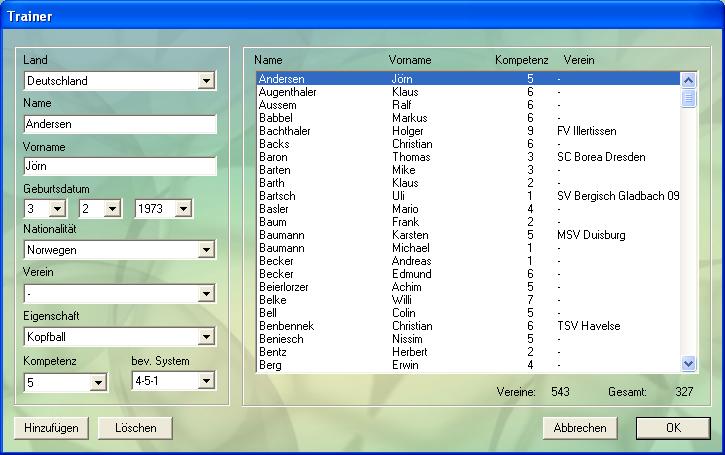Viewport: 725px width, 455px height.
Task: Select Baumann Karsten in the list
Action: pos(468,235)
